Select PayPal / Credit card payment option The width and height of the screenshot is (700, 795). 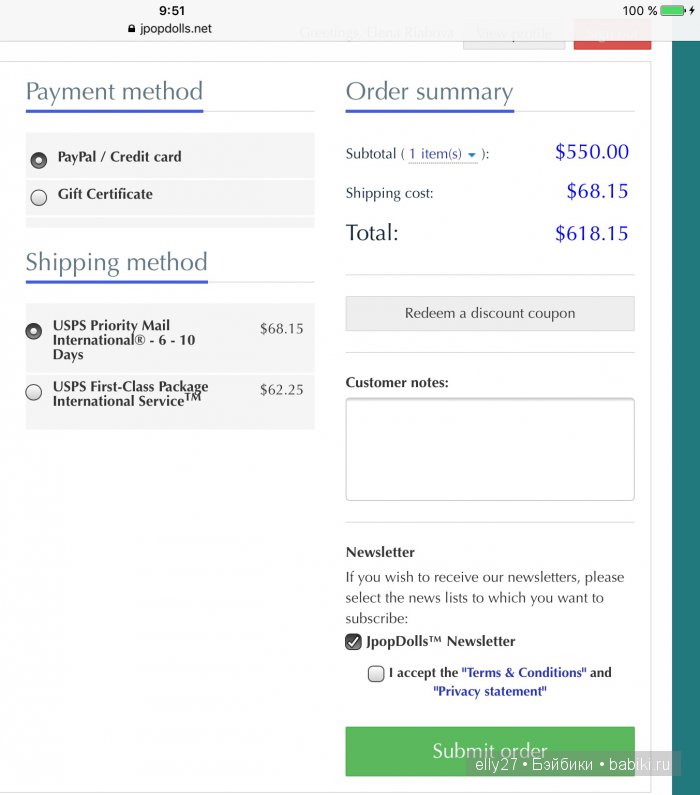click(x=39, y=159)
